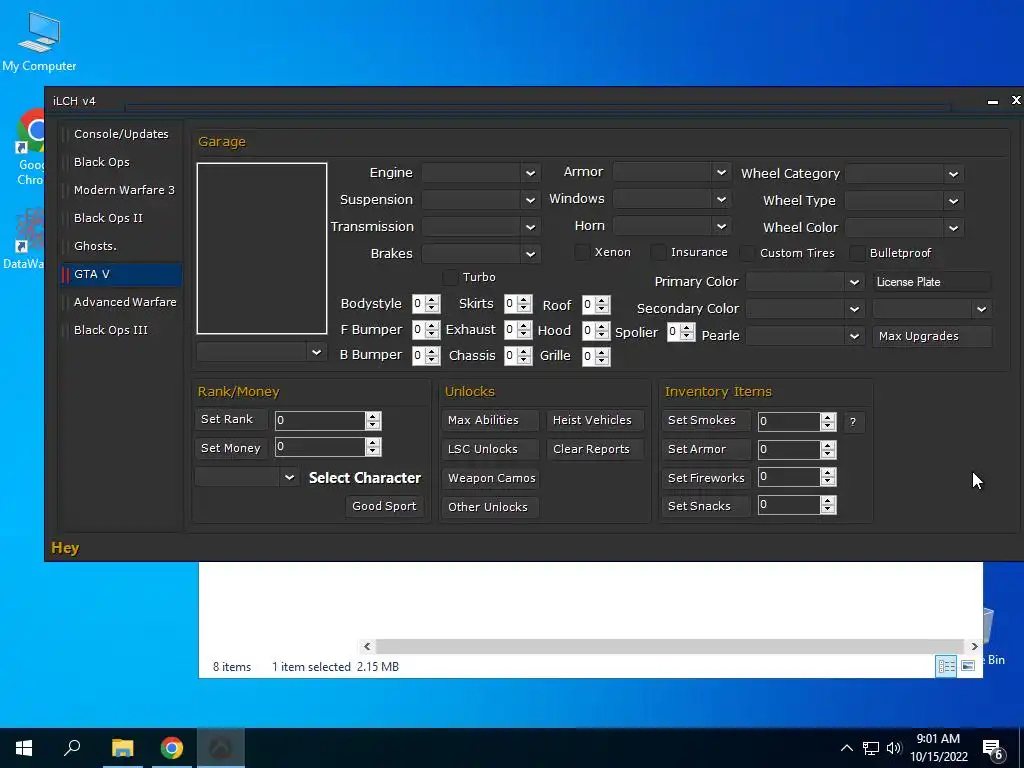
Task: Open the Primary Color dropdown
Action: (805, 282)
